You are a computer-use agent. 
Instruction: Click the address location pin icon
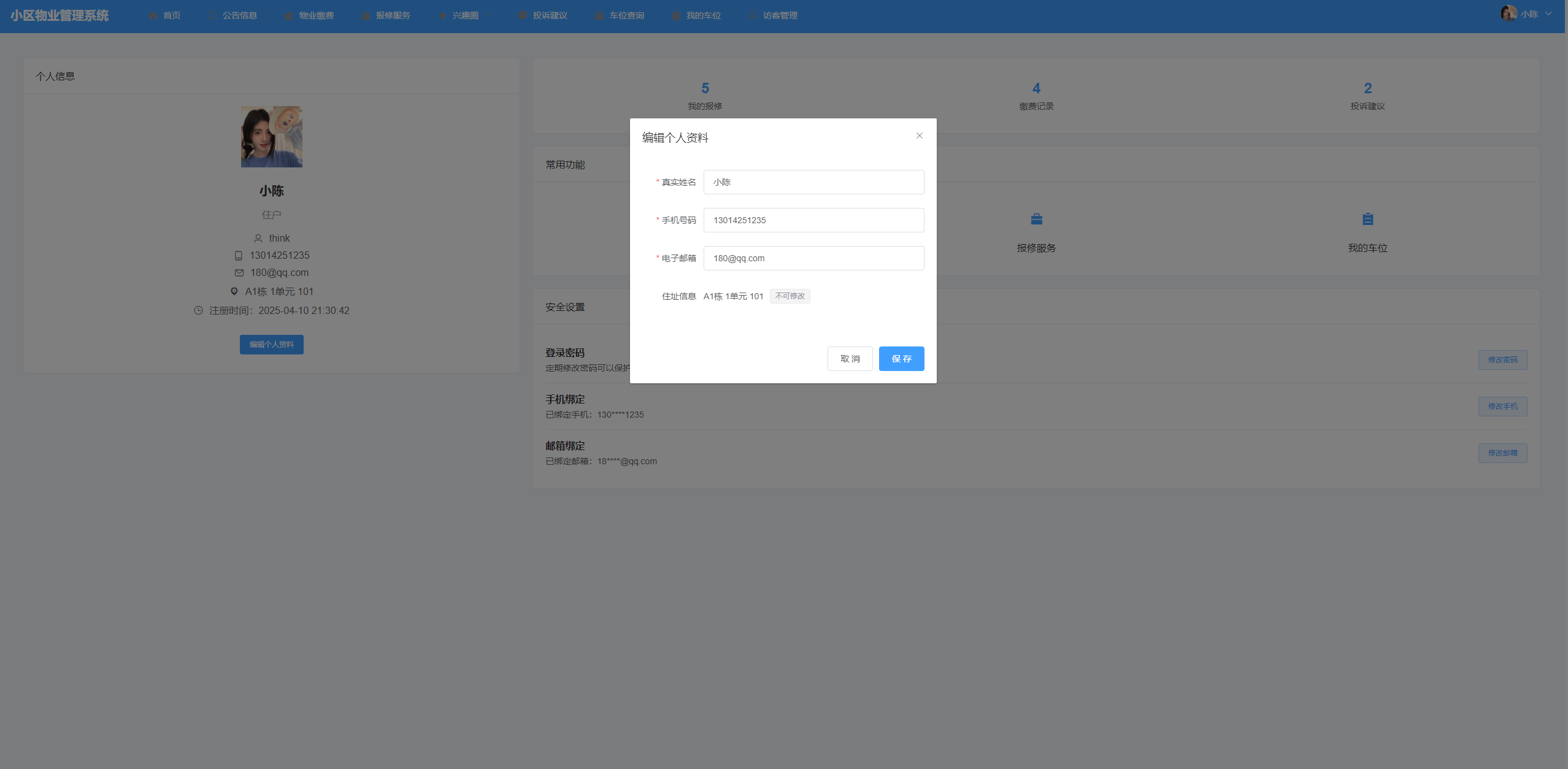234,291
